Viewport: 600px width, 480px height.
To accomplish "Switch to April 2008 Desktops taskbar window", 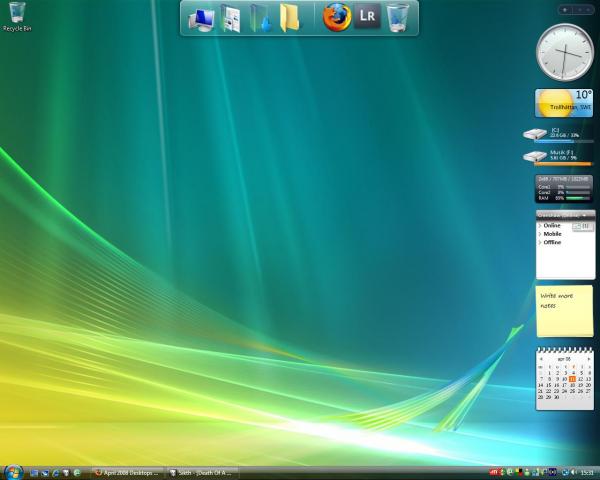I will pyautogui.click(x=128, y=473).
